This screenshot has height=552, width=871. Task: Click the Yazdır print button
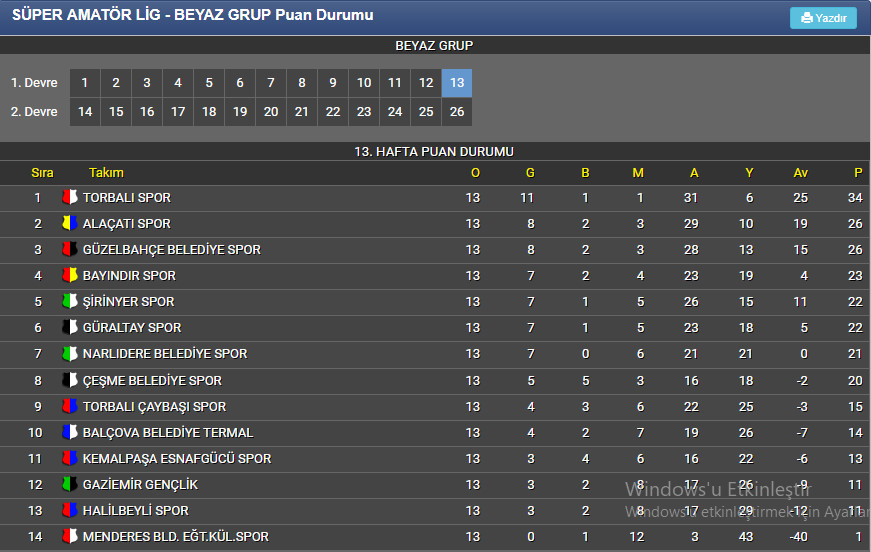click(823, 18)
